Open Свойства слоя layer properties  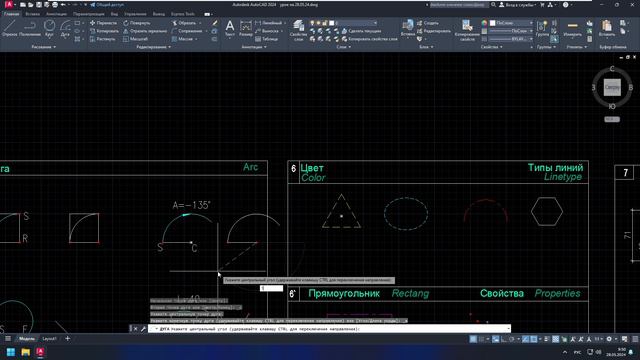tap(298, 30)
